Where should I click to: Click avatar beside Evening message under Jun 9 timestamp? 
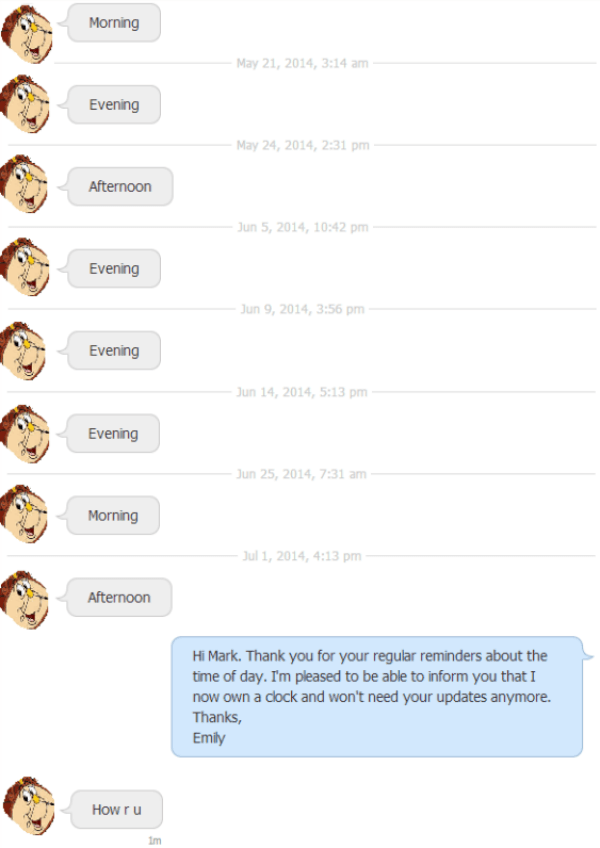tap(26, 351)
